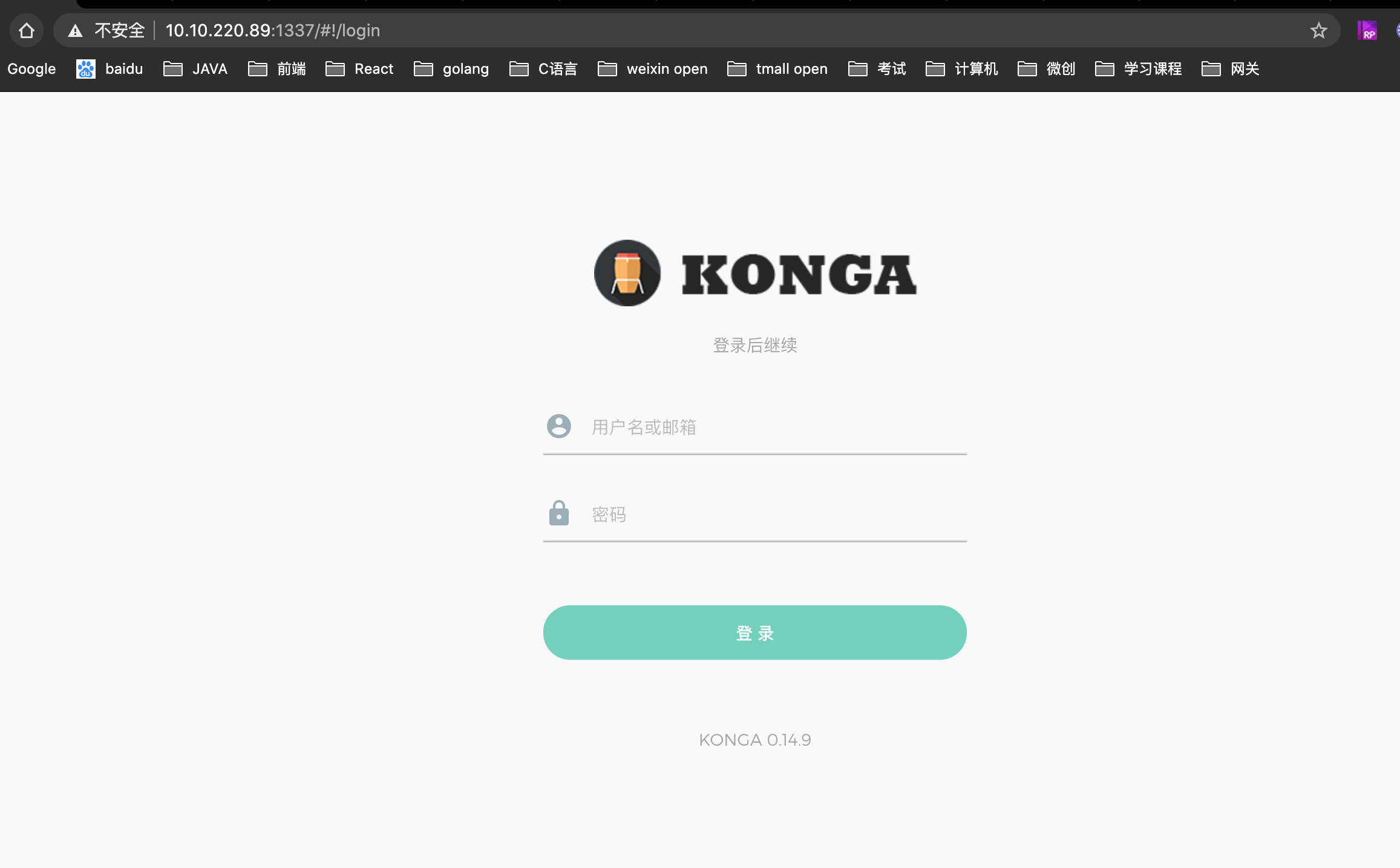This screenshot has width=1400, height=868.
Task: Open the 考试 bookmarks folder
Action: click(877, 69)
